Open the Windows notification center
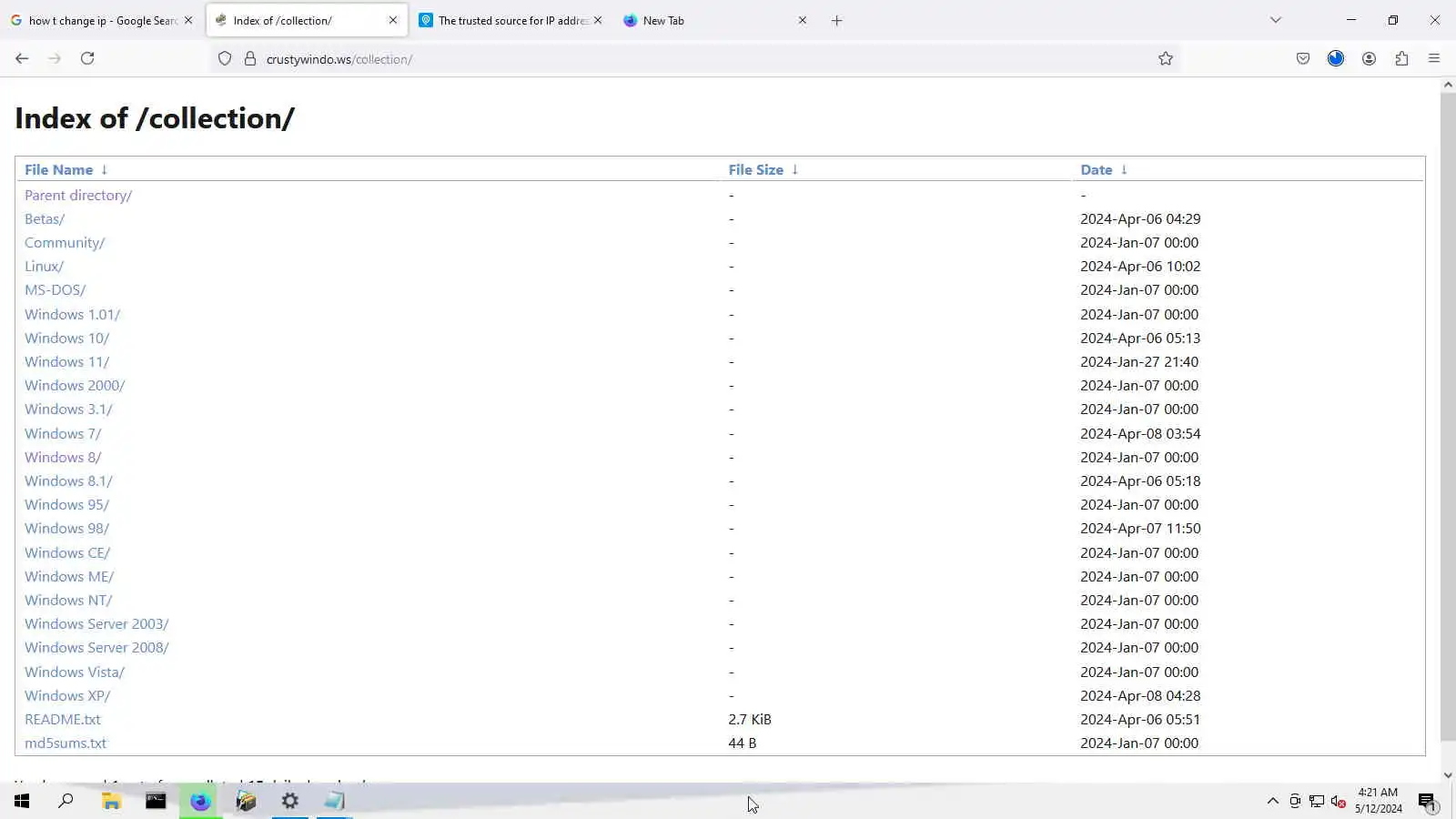 1427,801
